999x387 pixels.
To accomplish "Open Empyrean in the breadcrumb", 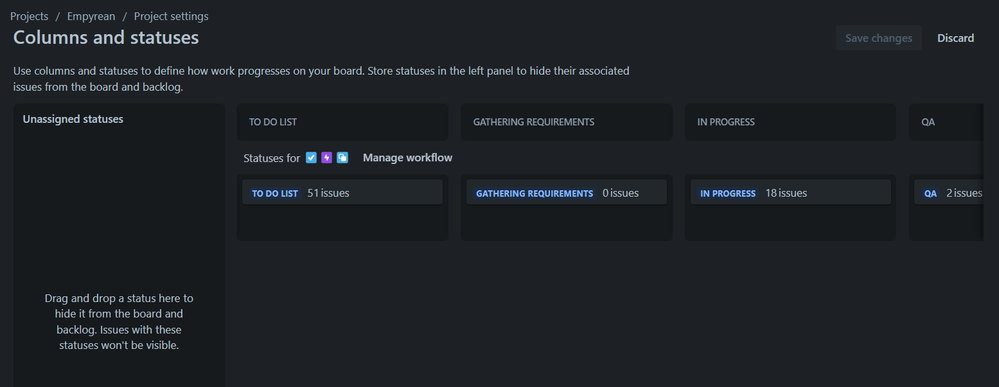I will [x=91, y=16].
